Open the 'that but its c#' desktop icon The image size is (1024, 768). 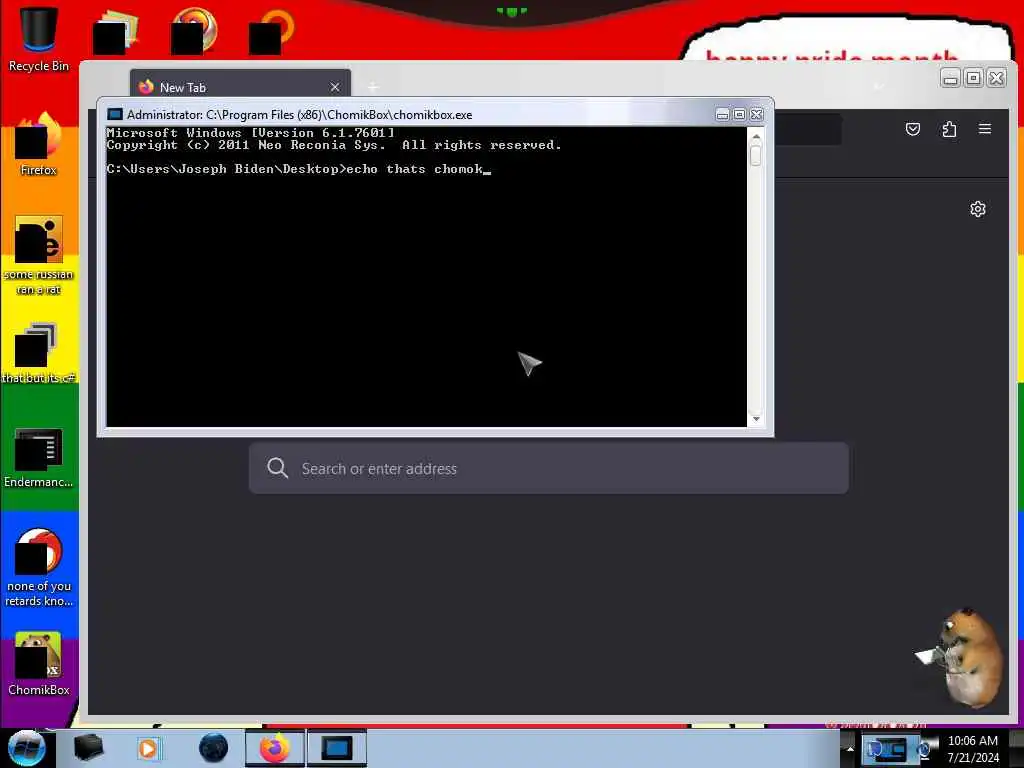point(39,353)
